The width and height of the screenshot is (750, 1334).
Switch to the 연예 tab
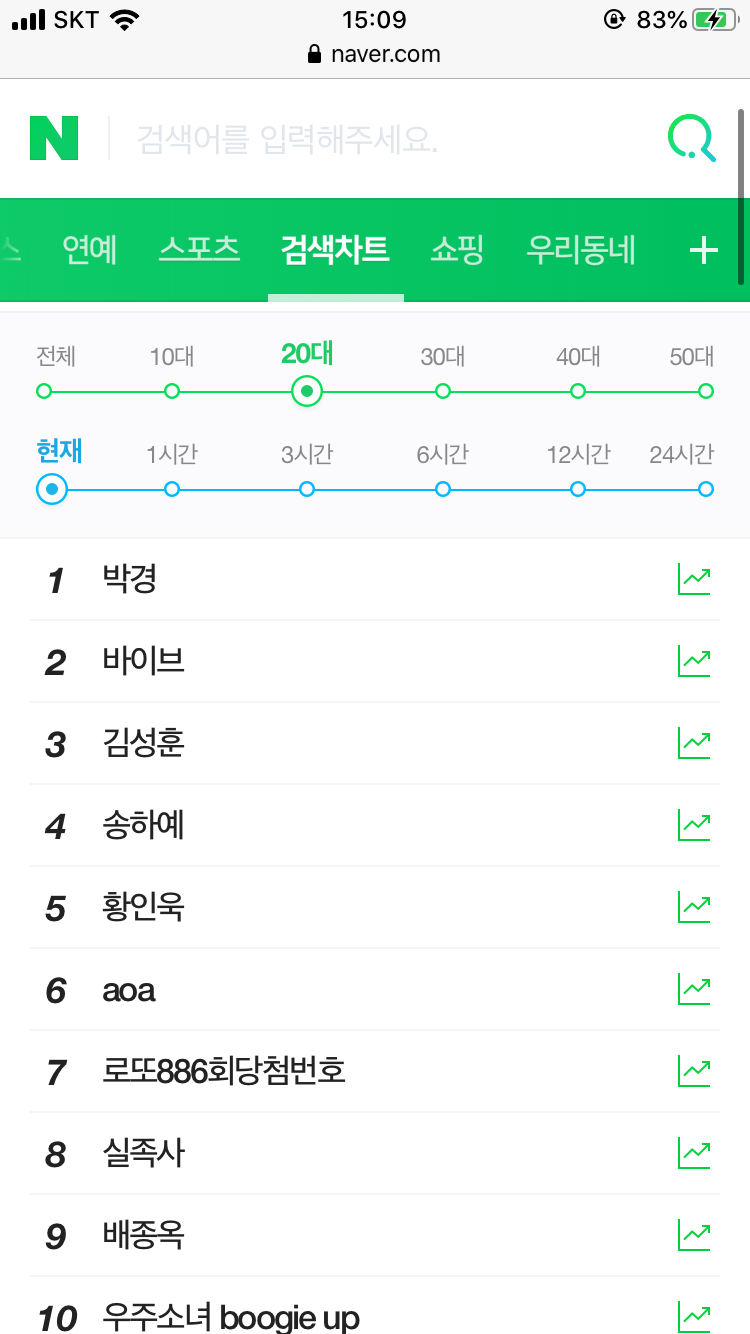[x=90, y=250]
